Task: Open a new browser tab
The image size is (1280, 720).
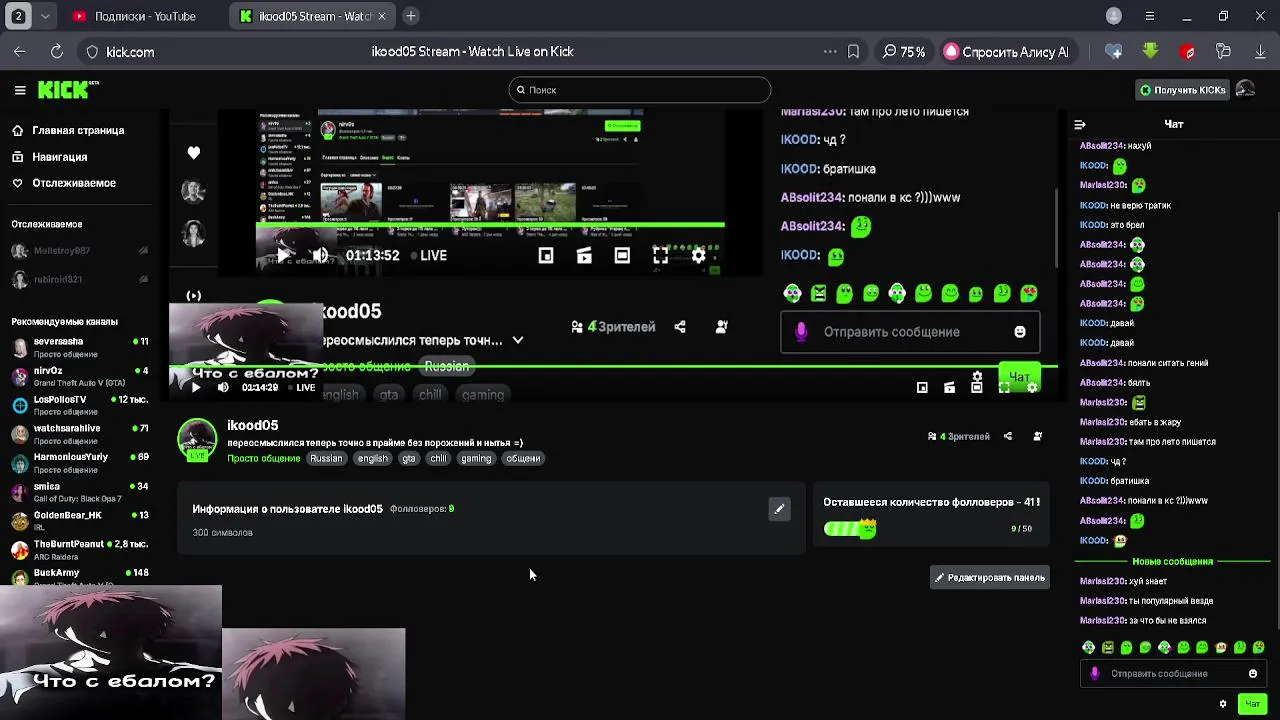Action: (x=411, y=16)
